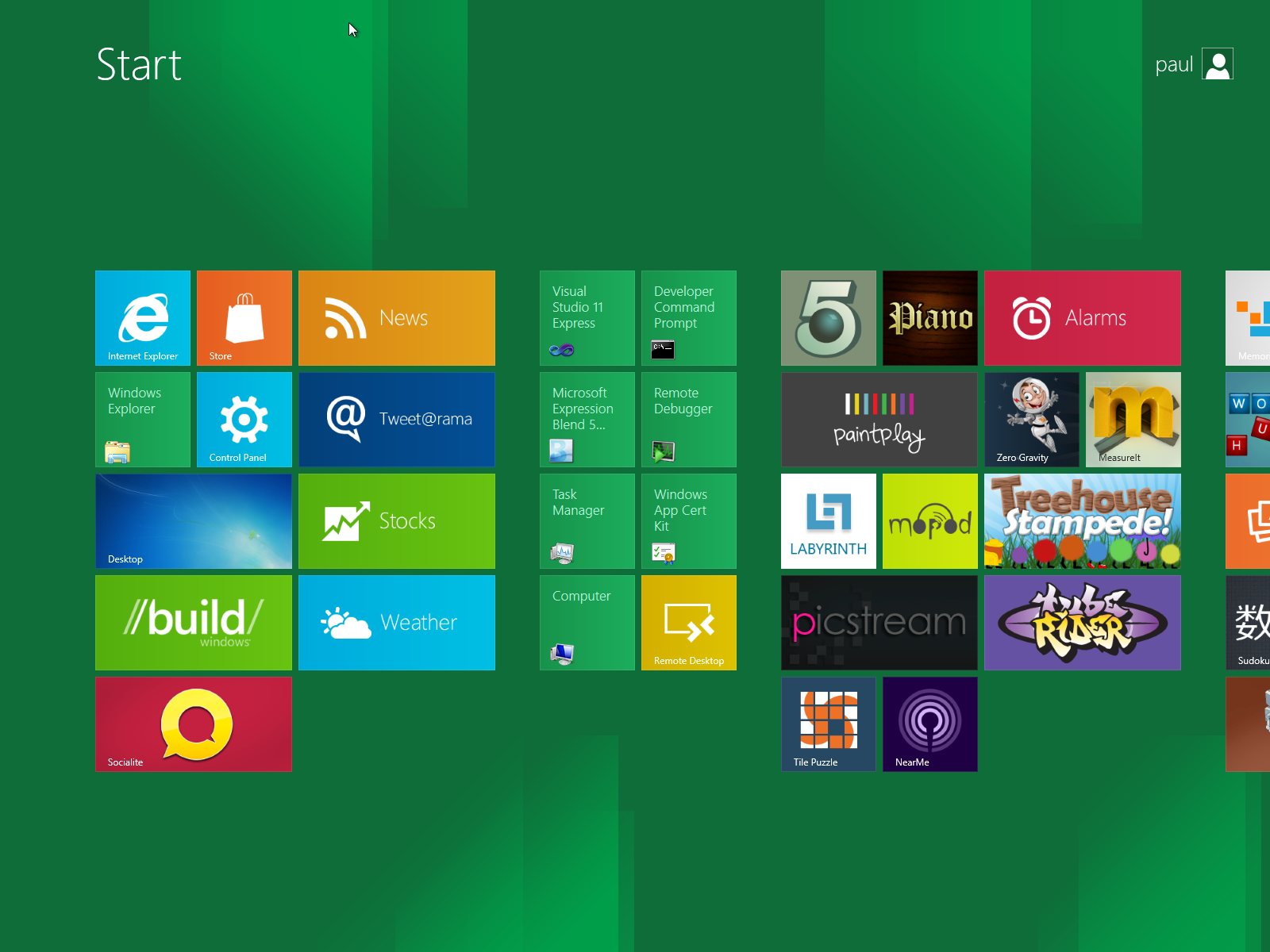The width and height of the screenshot is (1270, 952).
Task: Launch the Store tile
Action: (244, 318)
